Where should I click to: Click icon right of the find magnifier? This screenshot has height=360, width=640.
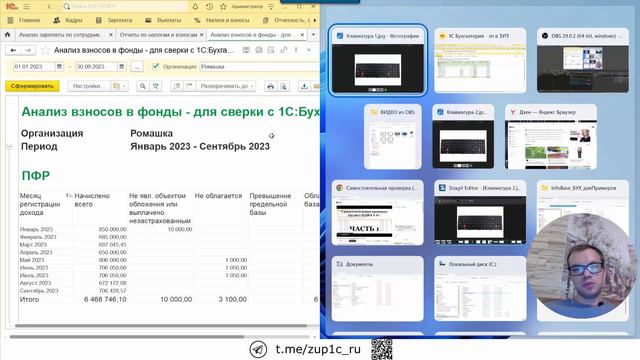coord(156,86)
